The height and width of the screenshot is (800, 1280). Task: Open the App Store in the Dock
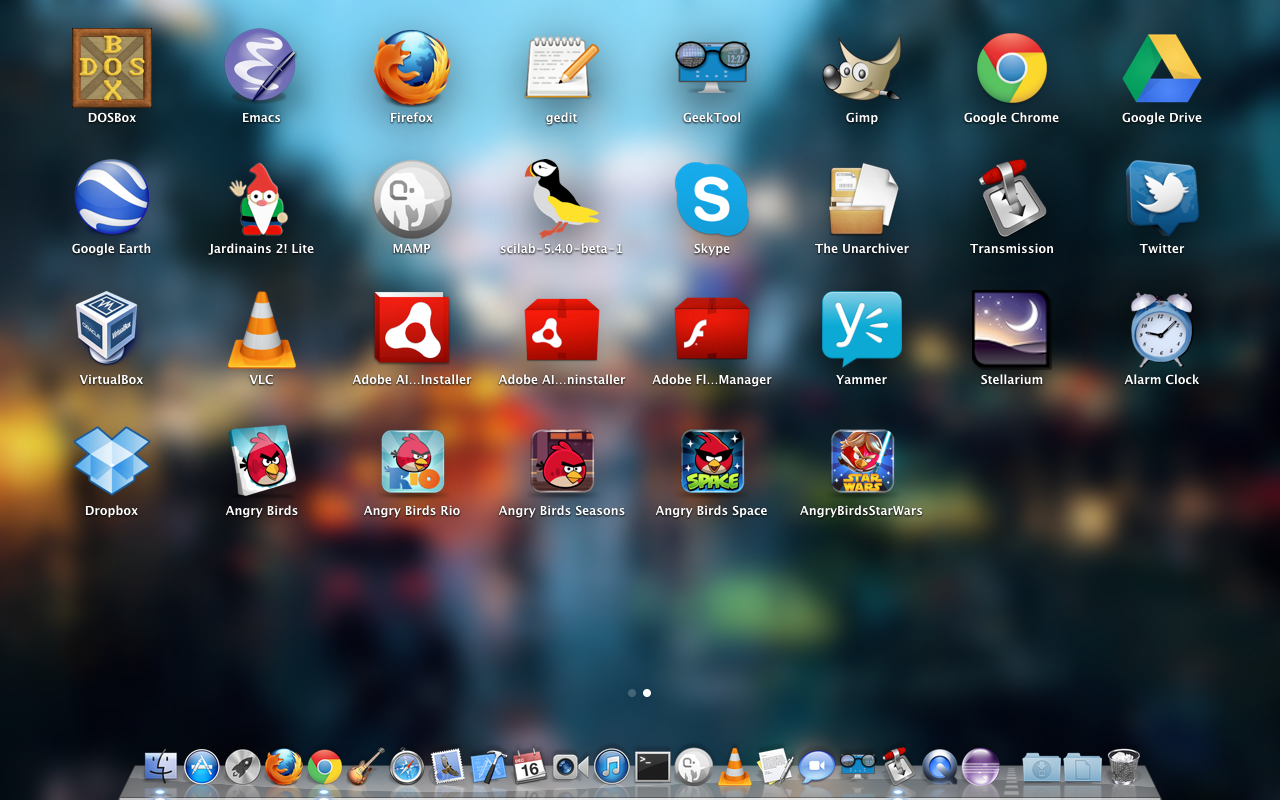click(202, 767)
